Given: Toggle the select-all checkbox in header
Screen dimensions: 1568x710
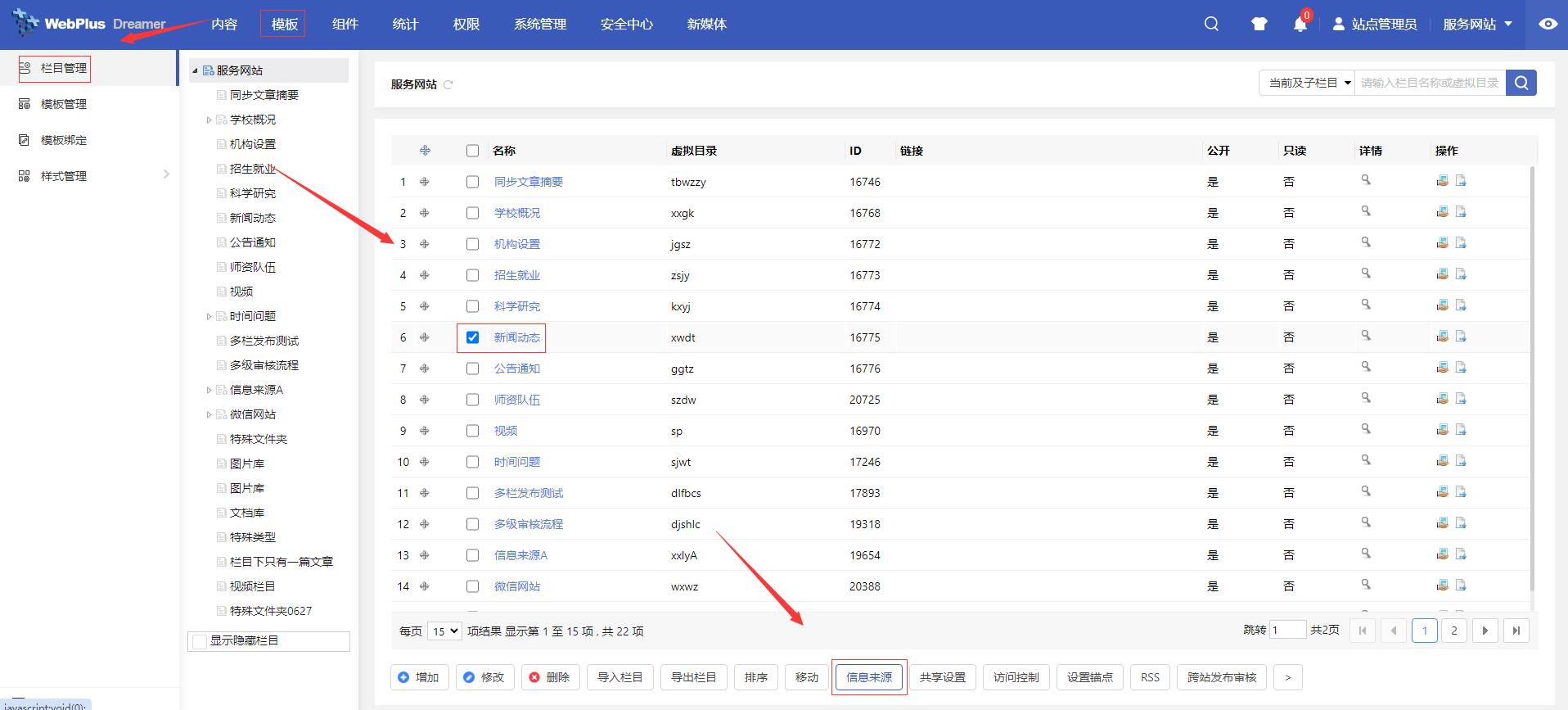Looking at the screenshot, I should pyautogui.click(x=472, y=151).
